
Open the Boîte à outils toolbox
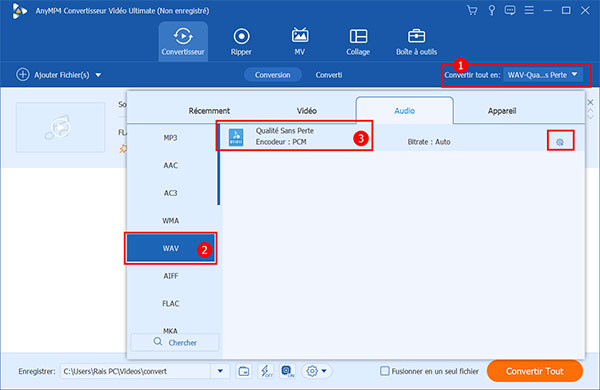[x=416, y=42]
